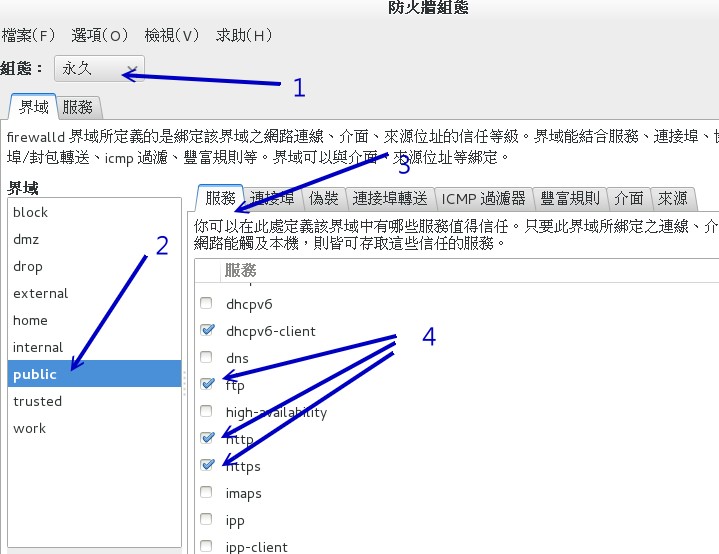Open the 檢視(V) menu
719x554 pixels.
172,35
